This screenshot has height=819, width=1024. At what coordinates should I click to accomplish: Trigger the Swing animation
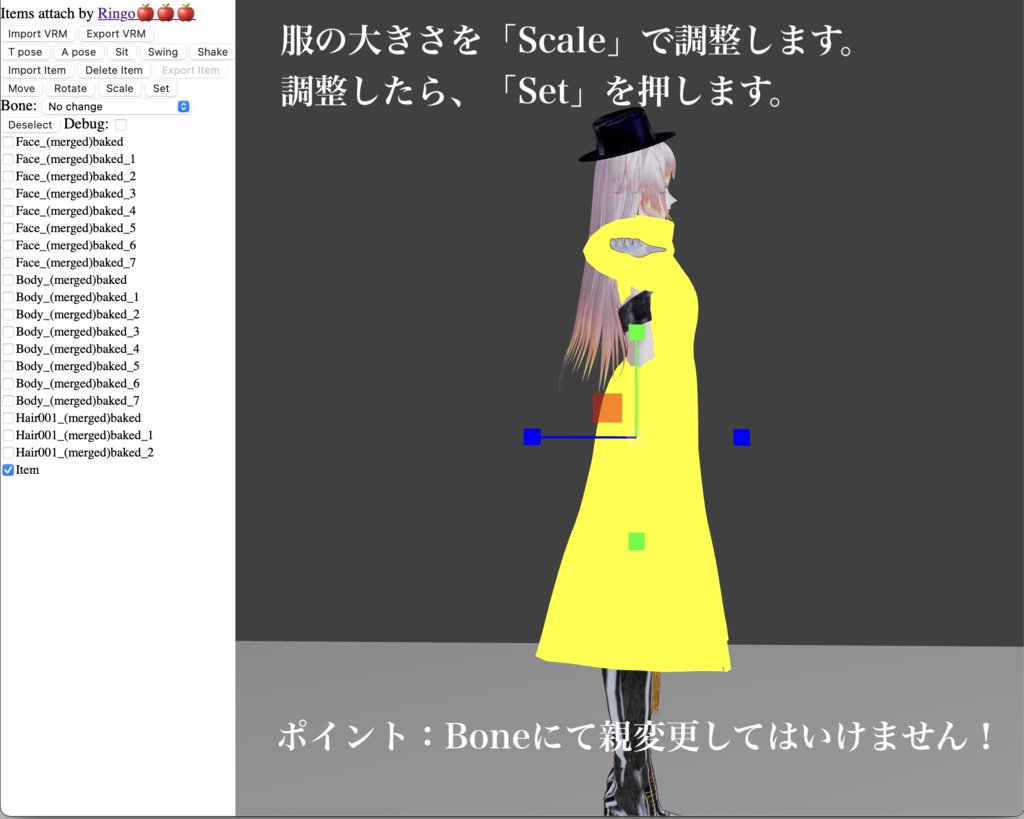coord(162,51)
